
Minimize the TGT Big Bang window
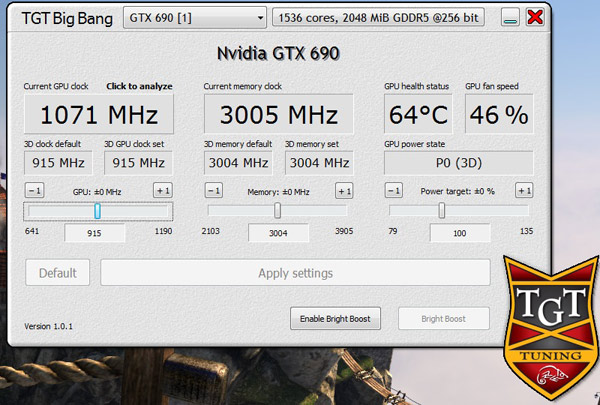pyautogui.click(x=511, y=17)
